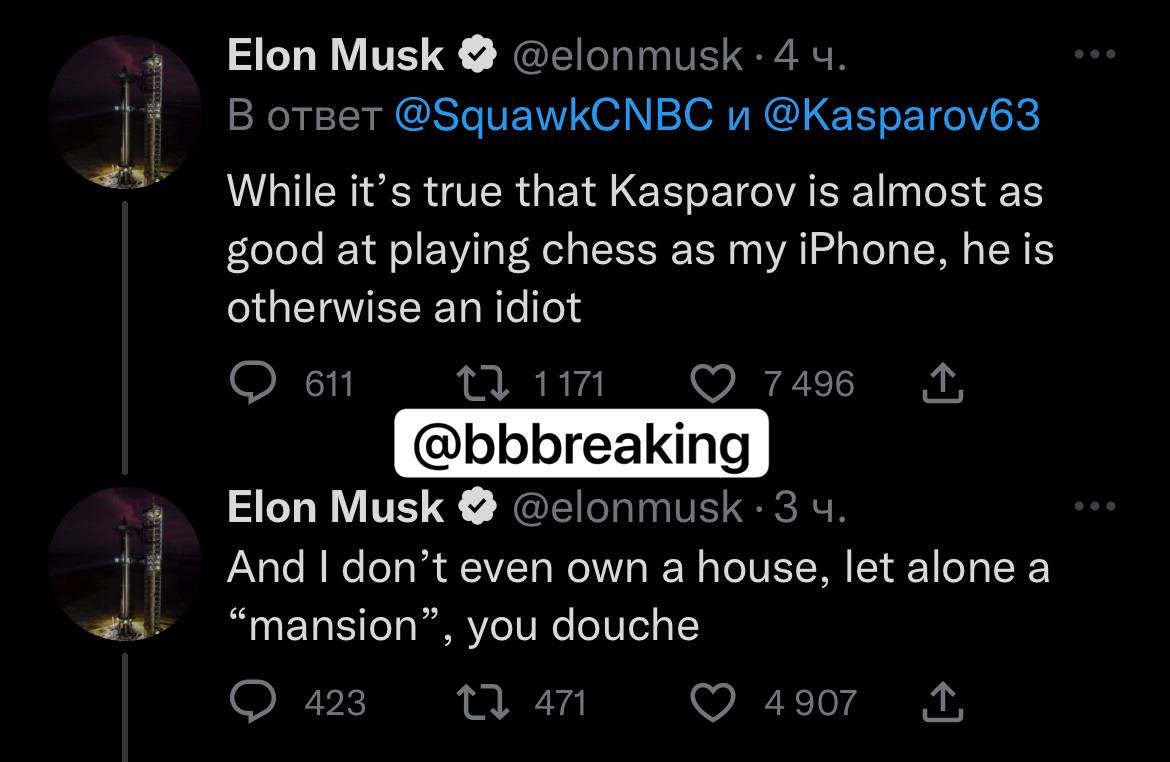Image resolution: width=1170 pixels, height=762 pixels.
Task: Click the @elonmusk handle on first tweet
Action: click(x=627, y=55)
